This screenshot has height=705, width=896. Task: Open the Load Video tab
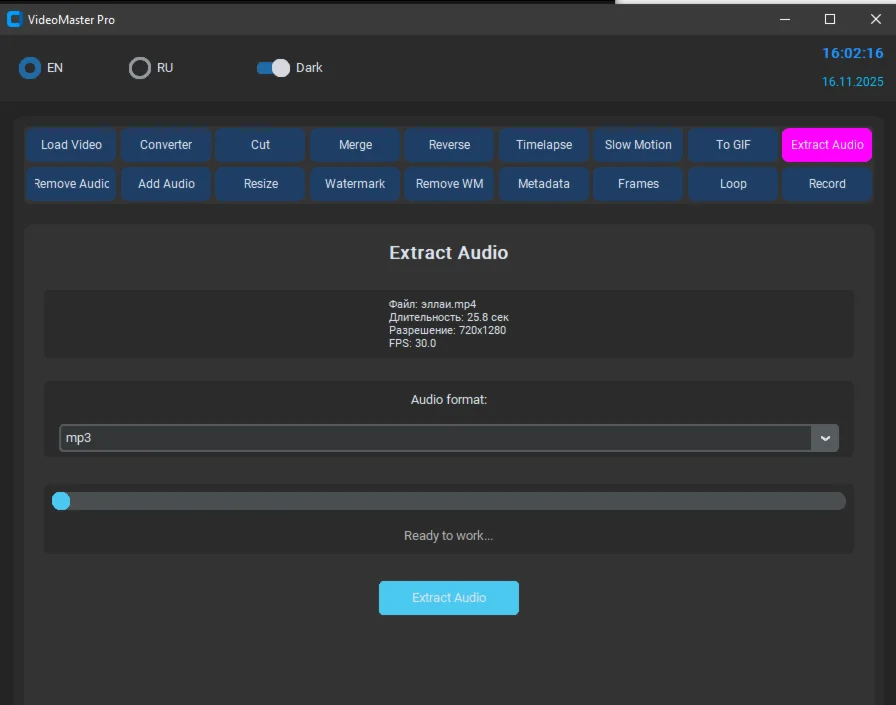click(71, 145)
